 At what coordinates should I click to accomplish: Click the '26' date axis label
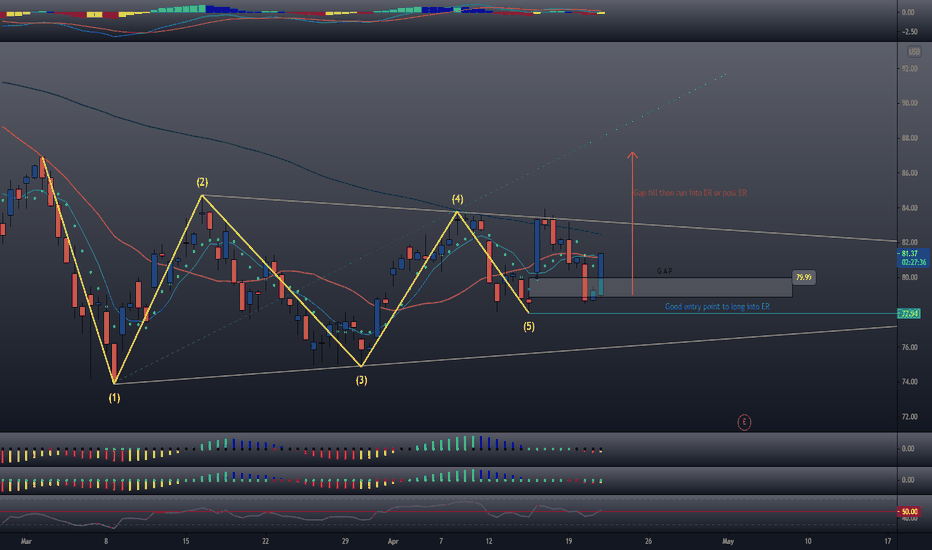click(x=648, y=542)
